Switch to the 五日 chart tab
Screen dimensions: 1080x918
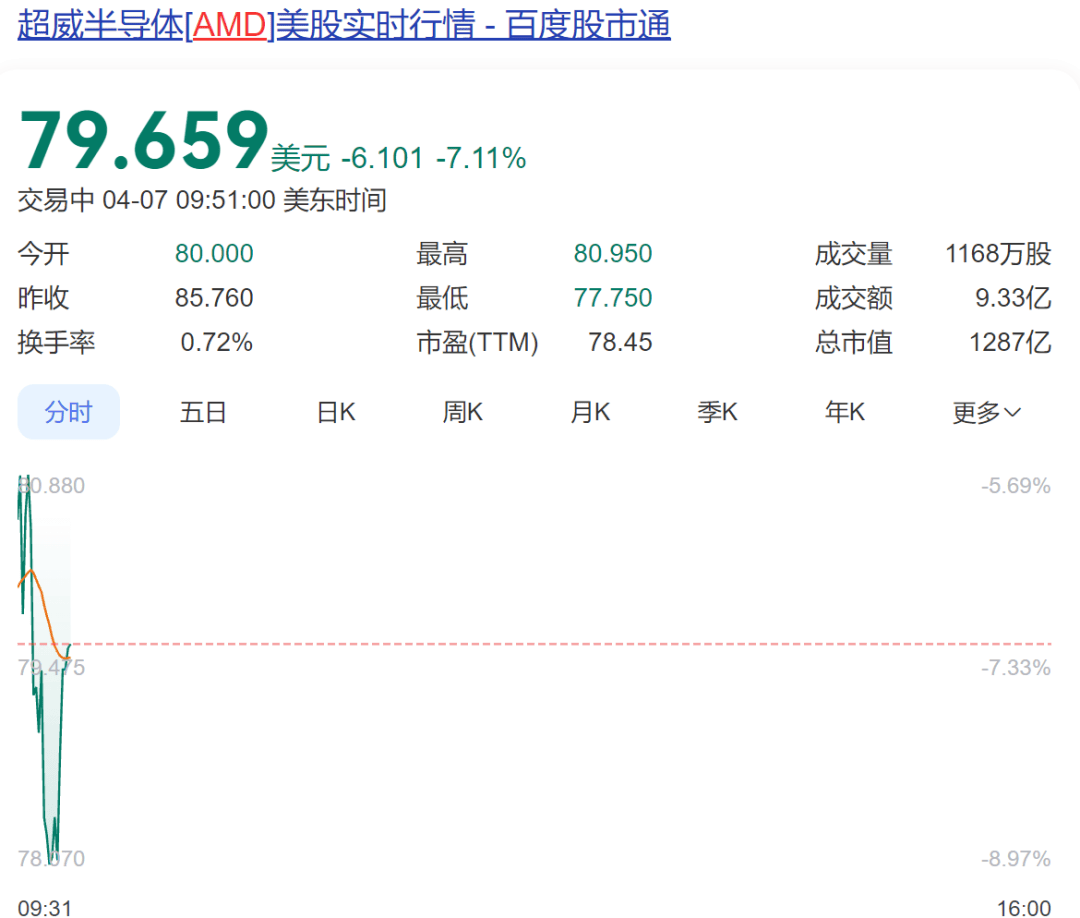coord(203,412)
